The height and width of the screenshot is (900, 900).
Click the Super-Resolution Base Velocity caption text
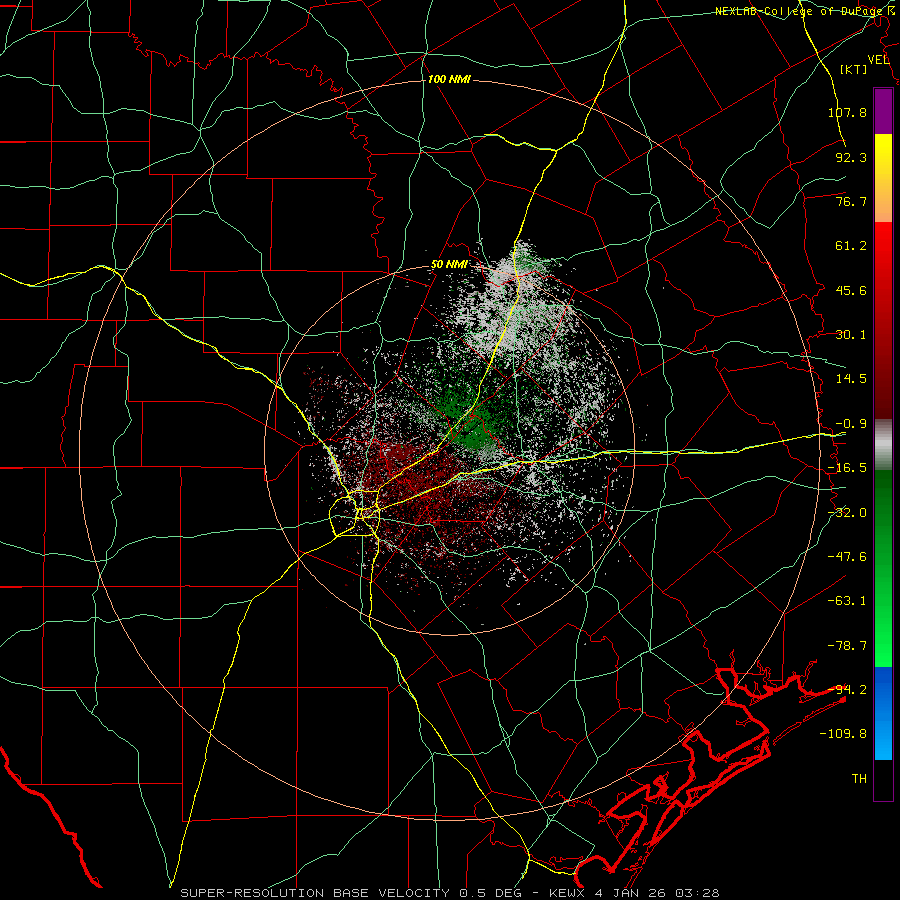coord(449,893)
